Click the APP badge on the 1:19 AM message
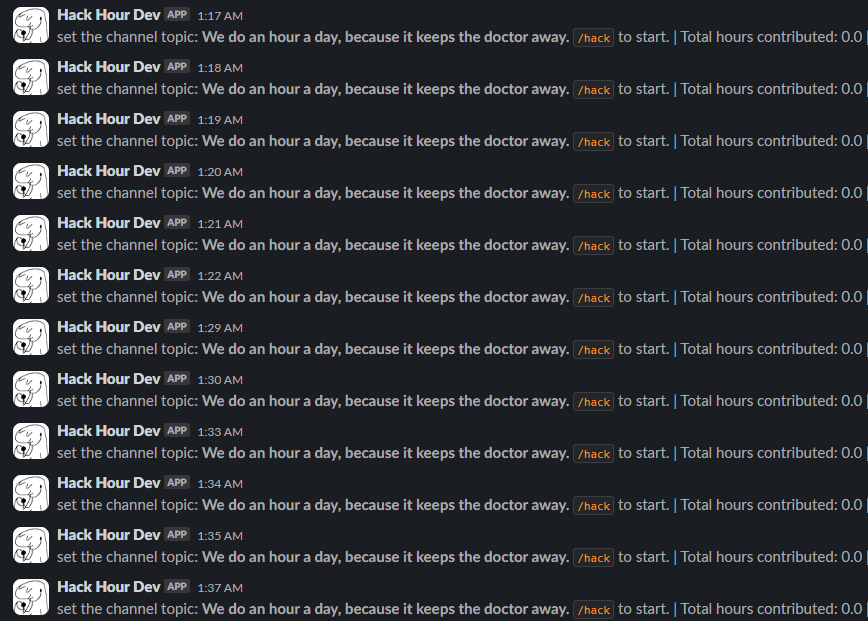The width and height of the screenshot is (868, 621). [177, 118]
